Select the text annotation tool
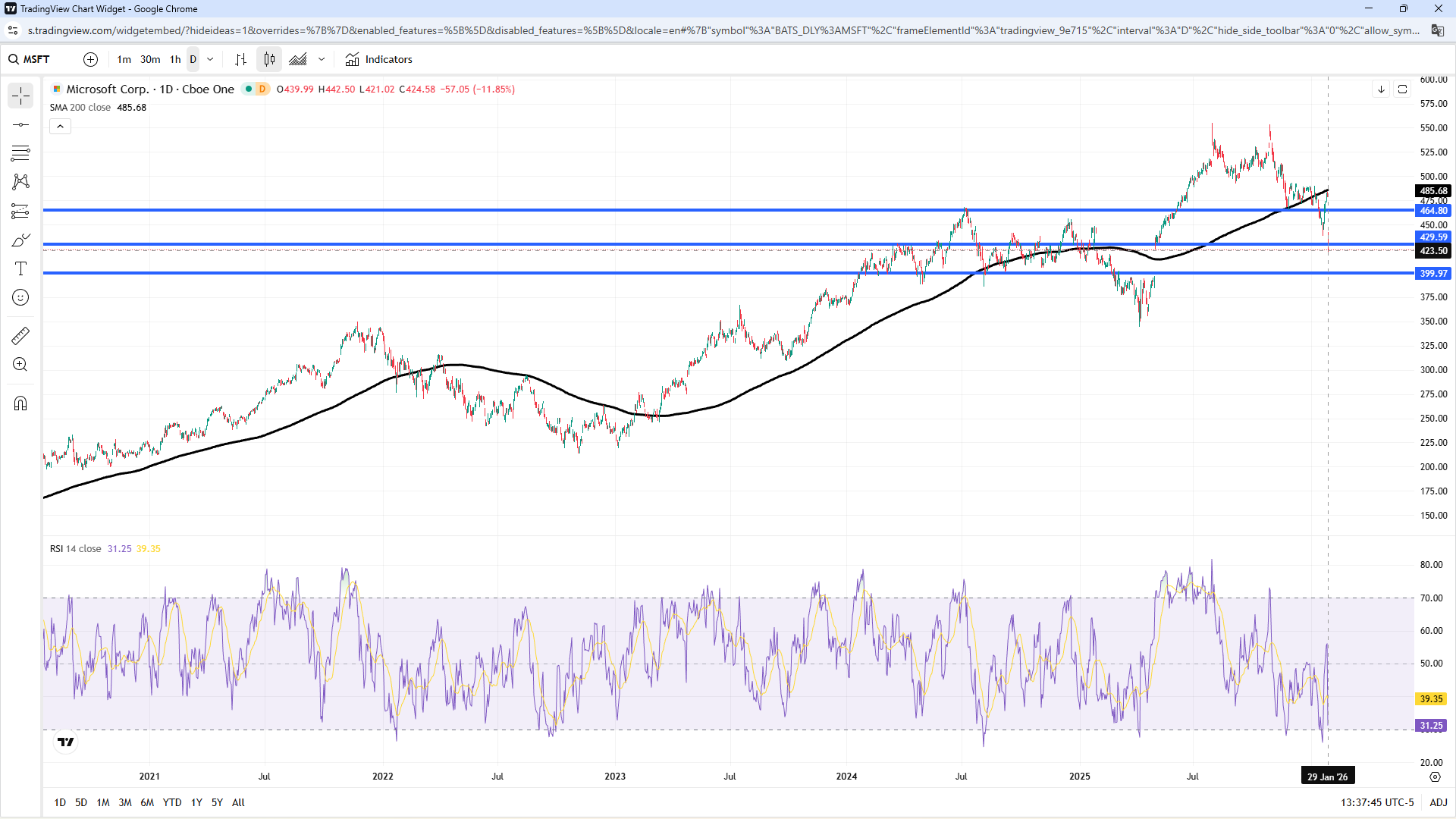 click(20, 268)
